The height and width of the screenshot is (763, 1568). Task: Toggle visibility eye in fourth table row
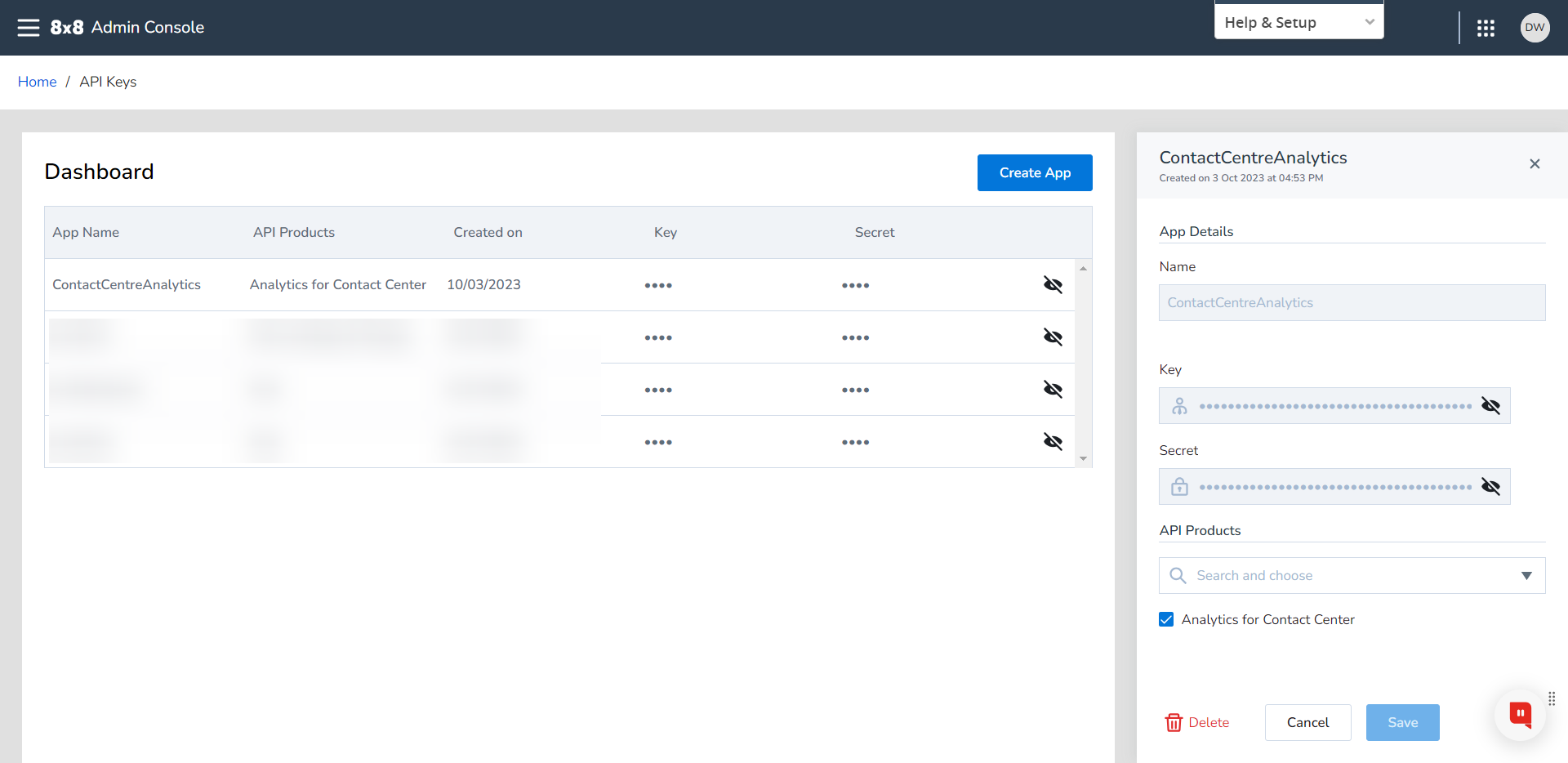(x=1053, y=441)
